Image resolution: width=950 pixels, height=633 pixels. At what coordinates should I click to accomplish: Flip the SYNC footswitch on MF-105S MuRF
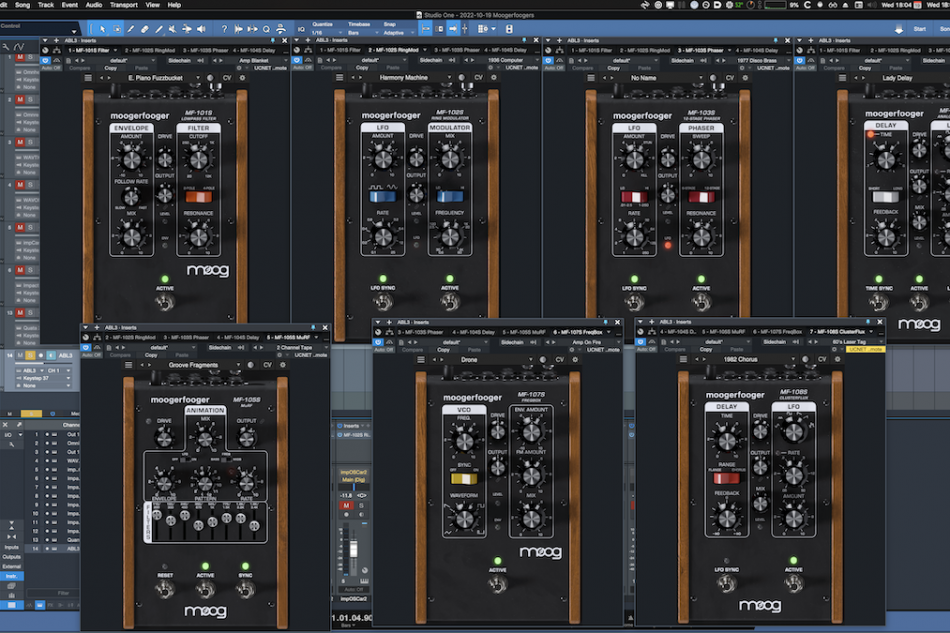[245, 589]
